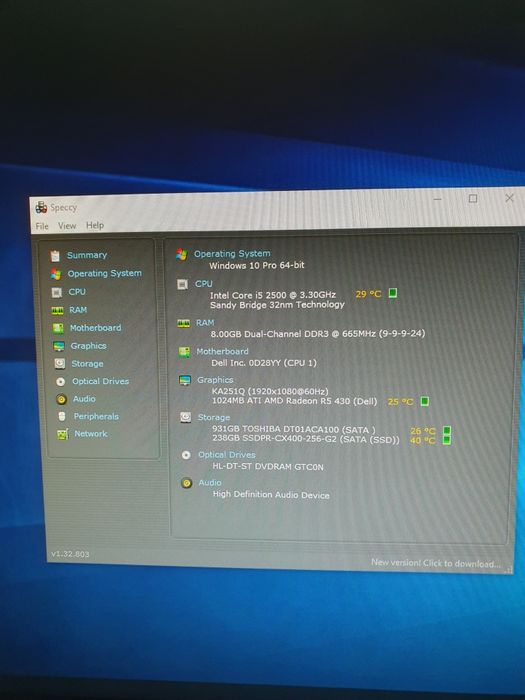Click 'KA251Q (1920x1080@60Hz)' monitor text
This screenshot has width=525, height=700.
pyautogui.click(x=270, y=392)
